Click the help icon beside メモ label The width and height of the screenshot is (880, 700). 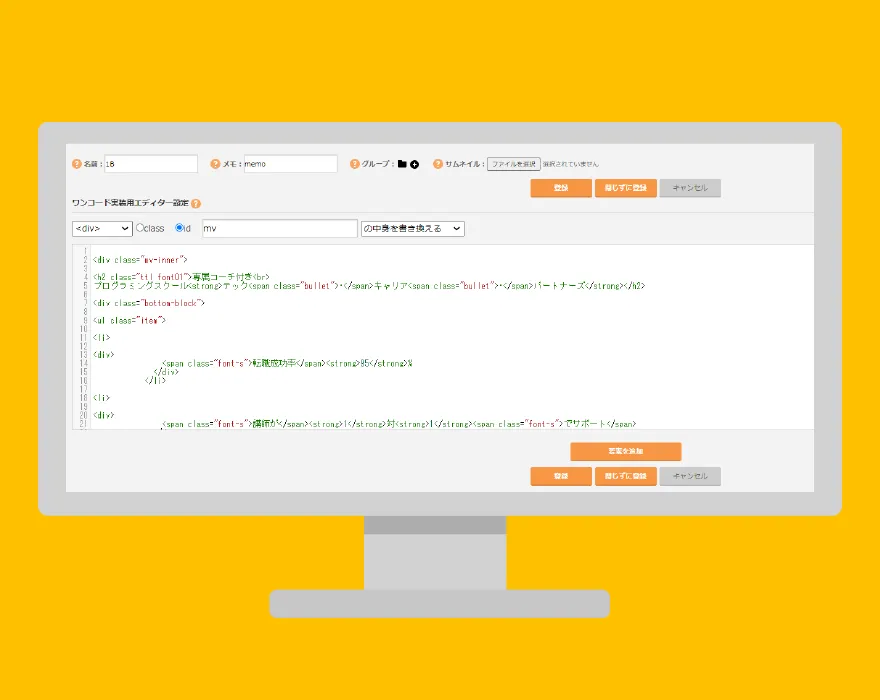point(215,164)
